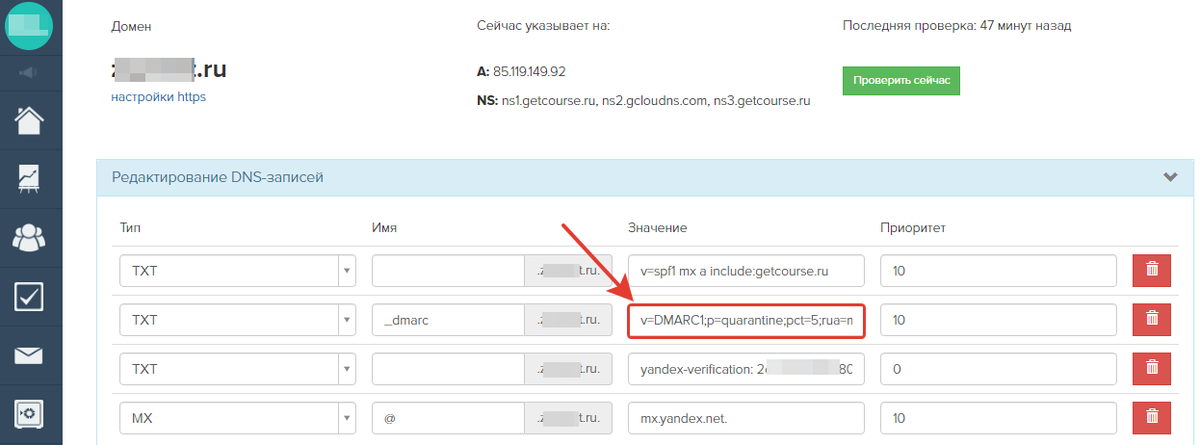This screenshot has width=1200, height=445.
Task: Click the _dmarc name input field
Action: [448, 319]
